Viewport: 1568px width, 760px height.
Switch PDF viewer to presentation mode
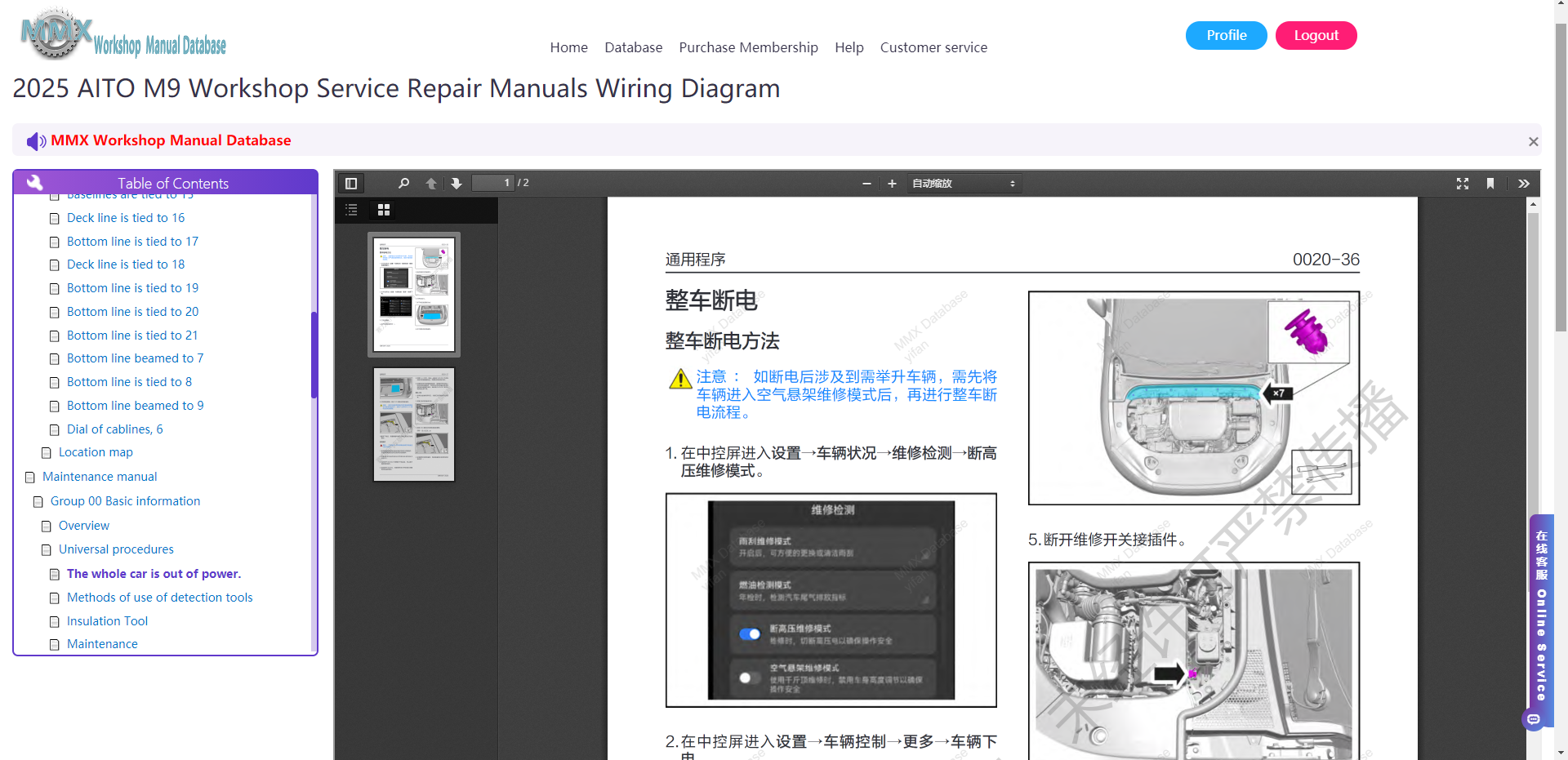coord(1463,184)
